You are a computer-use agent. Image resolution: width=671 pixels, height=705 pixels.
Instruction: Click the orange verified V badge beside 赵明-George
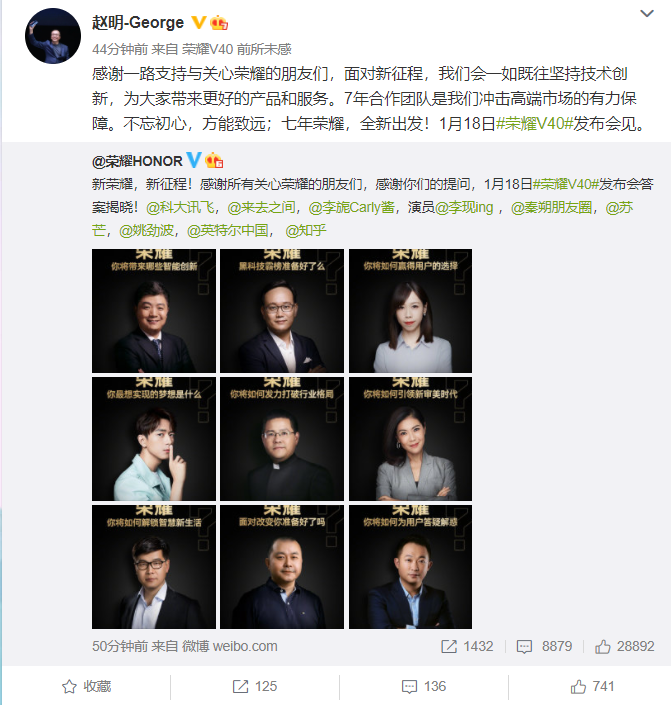pyautogui.click(x=198, y=22)
